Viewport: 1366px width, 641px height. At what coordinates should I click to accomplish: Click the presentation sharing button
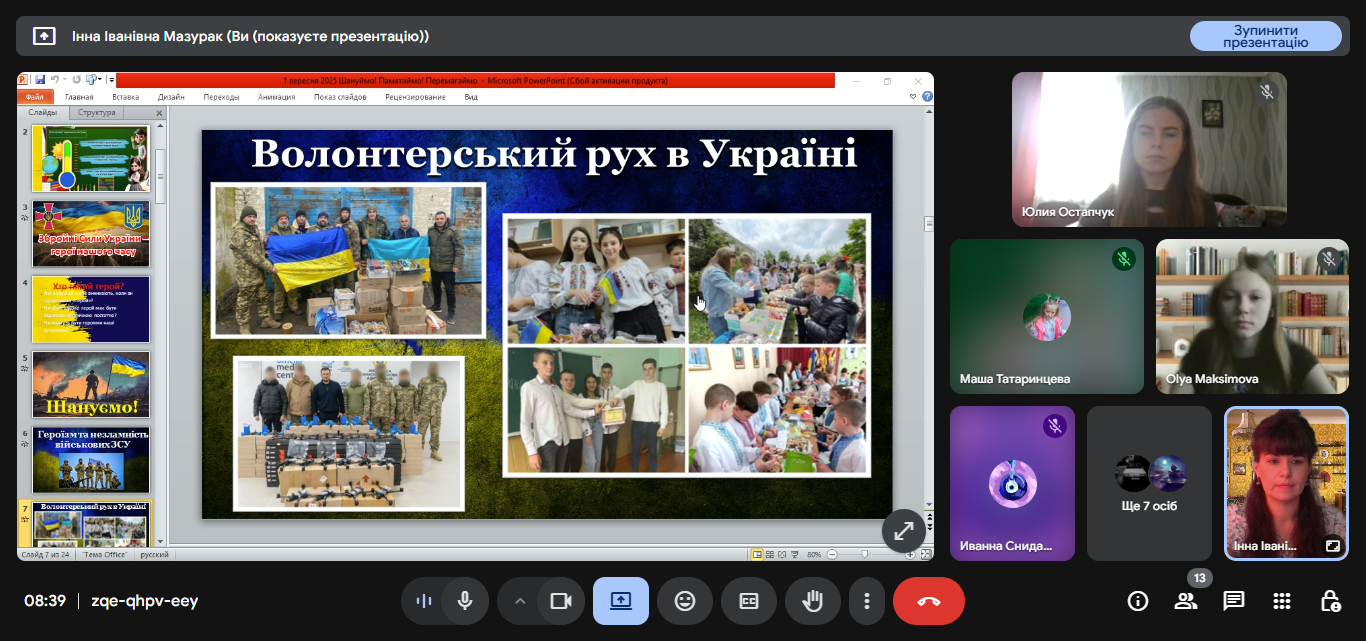coord(620,601)
